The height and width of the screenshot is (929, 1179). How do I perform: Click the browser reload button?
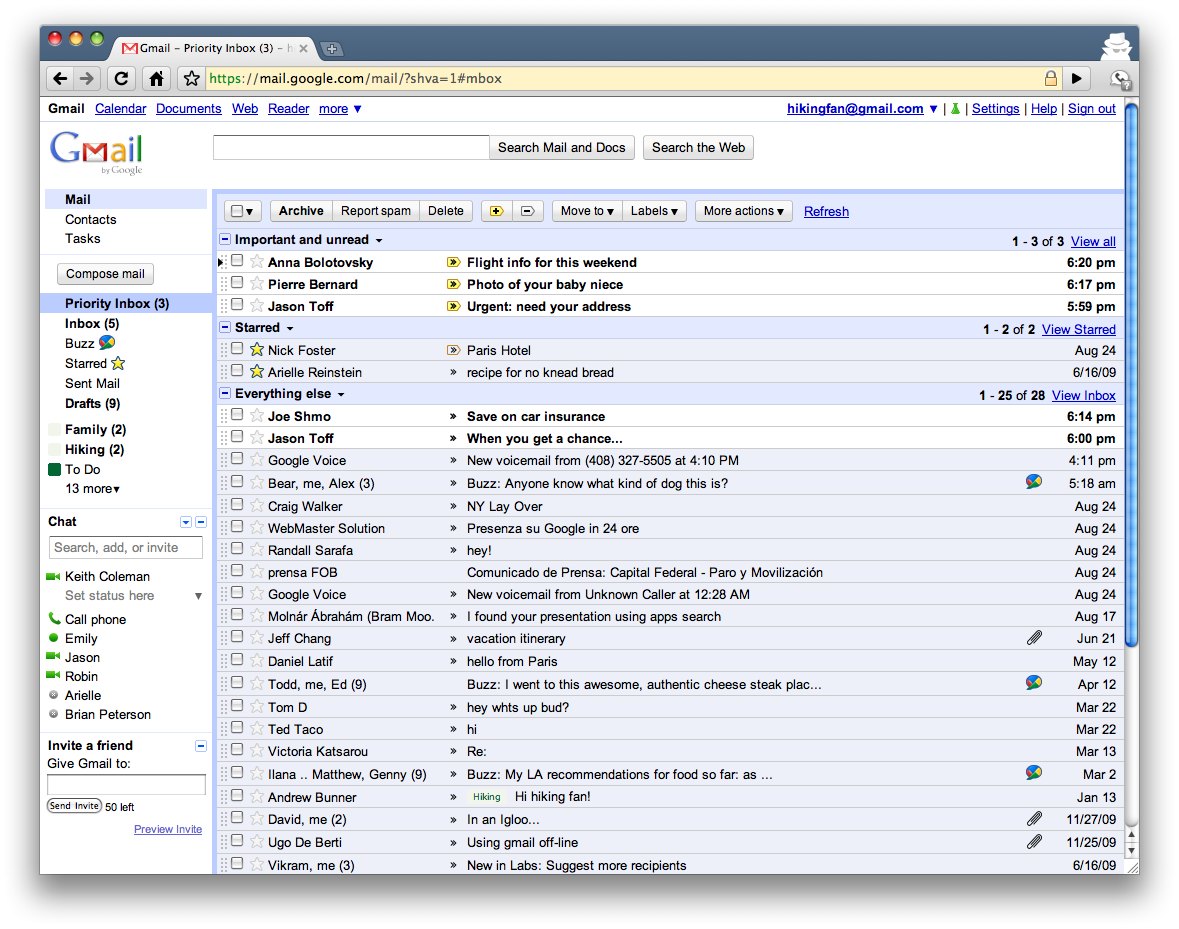(121, 78)
